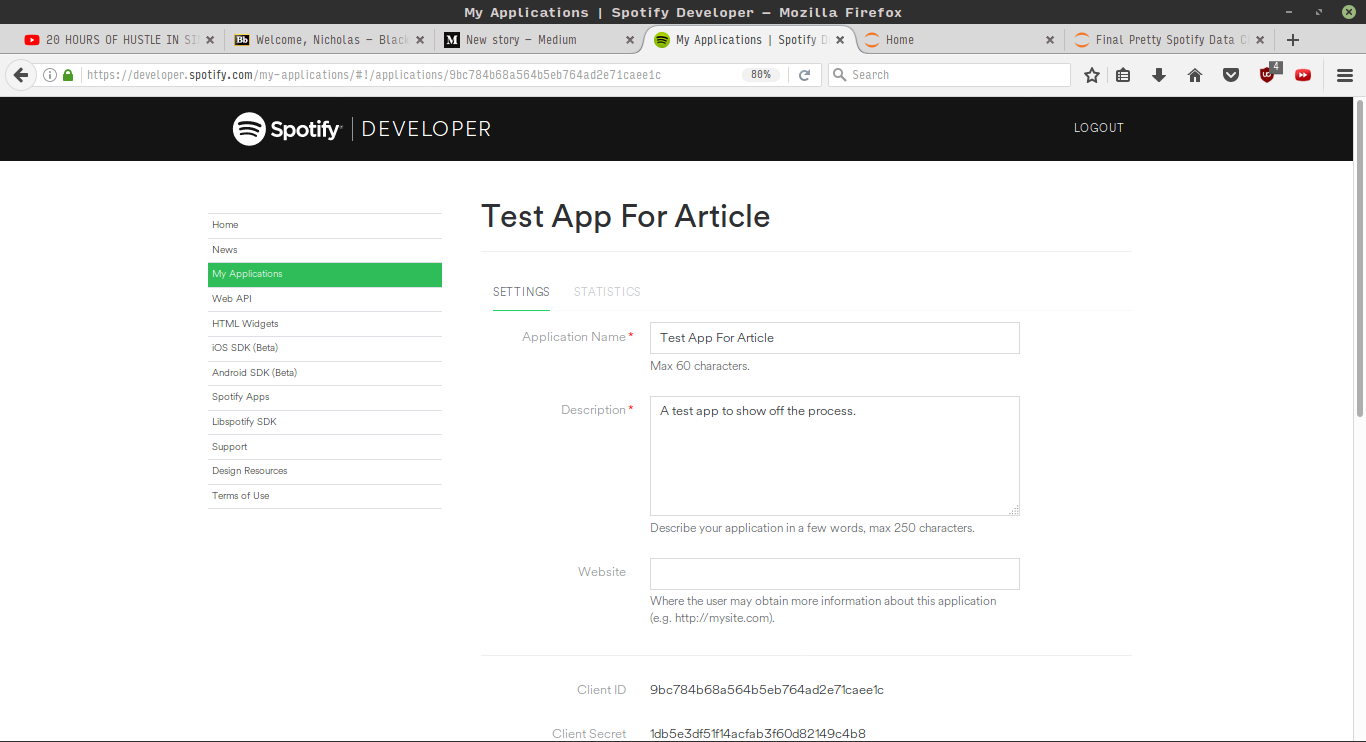Screen dimensions: 1366x742
Task: Close the My Applications Spotify tab
Action: [840, 40]
